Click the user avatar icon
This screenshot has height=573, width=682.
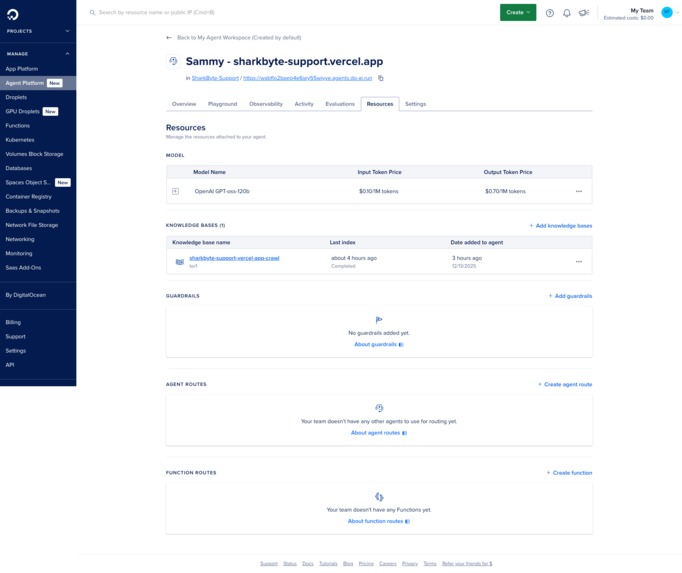click(x=667, y=13)
